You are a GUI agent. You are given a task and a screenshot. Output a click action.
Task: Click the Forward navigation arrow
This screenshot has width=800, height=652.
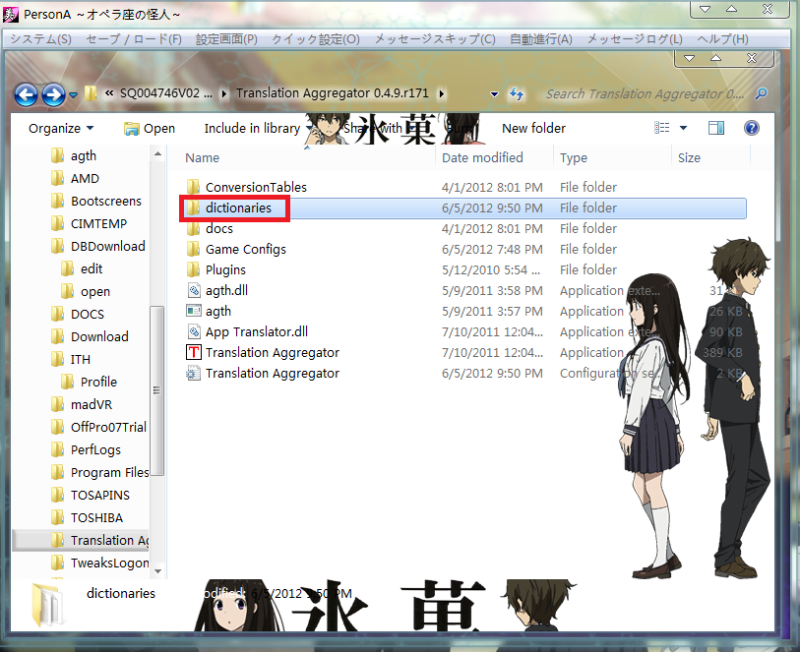click(53, 95)
